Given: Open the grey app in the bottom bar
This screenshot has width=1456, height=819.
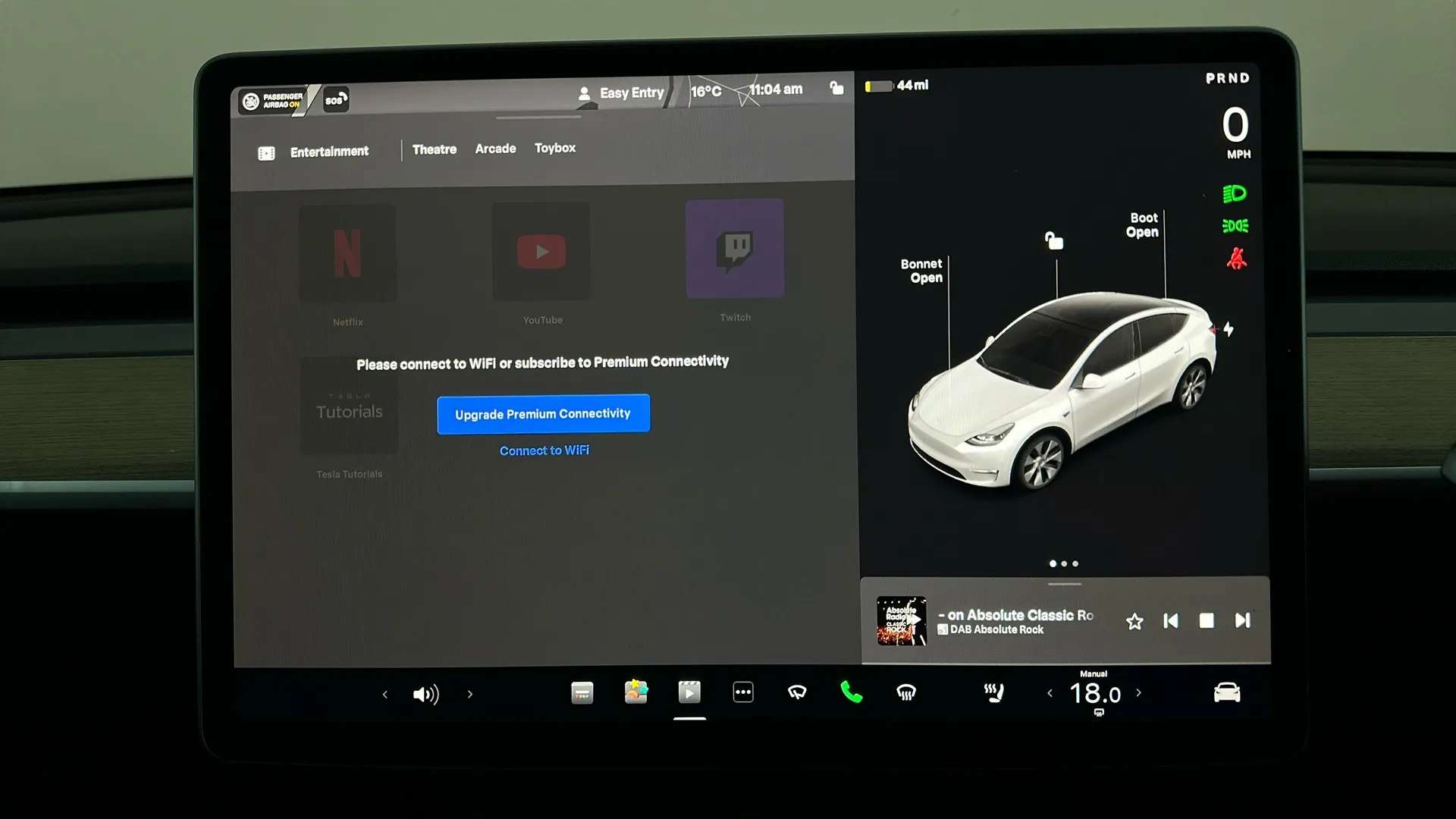Looking at the screenshot, I should [582, 692].
